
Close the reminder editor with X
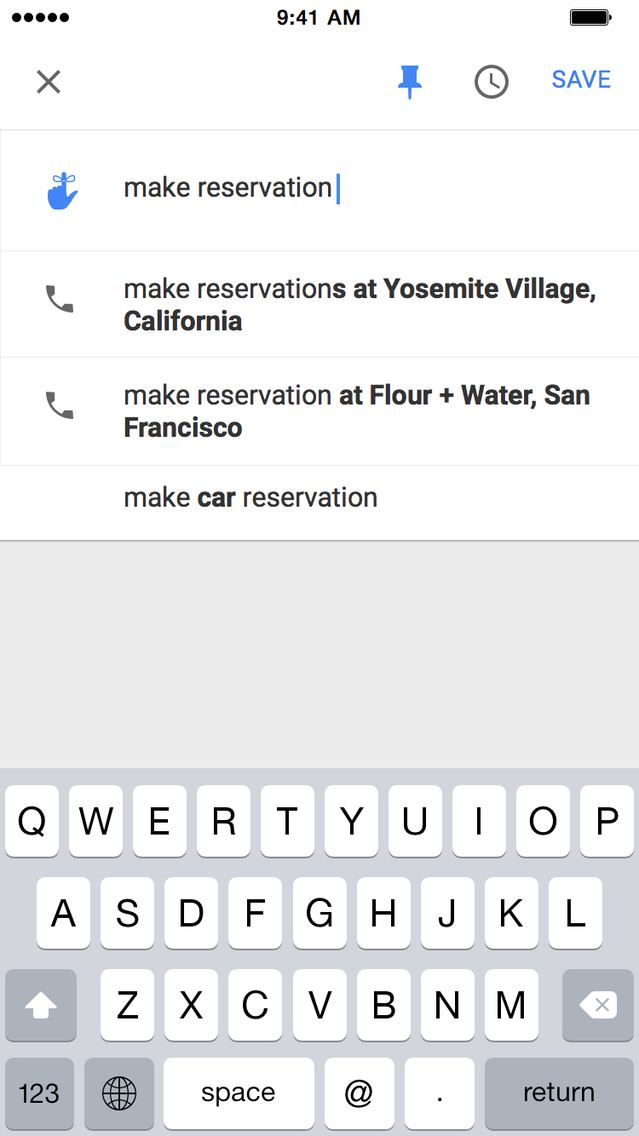click(x=48, y=81)
